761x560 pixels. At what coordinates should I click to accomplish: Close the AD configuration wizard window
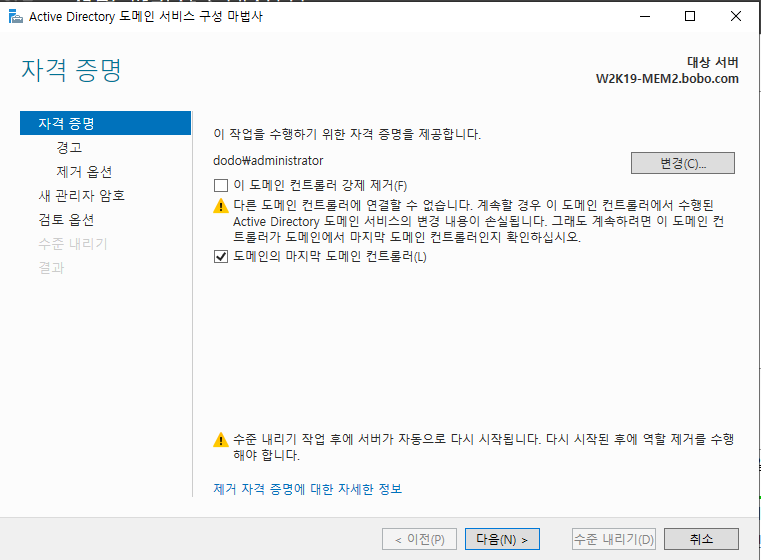click(735, 16)
